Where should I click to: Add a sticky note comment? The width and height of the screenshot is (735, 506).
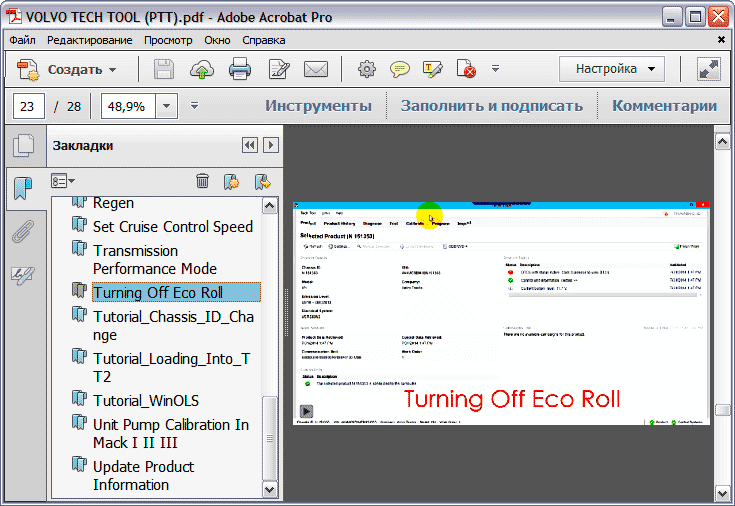400,70
